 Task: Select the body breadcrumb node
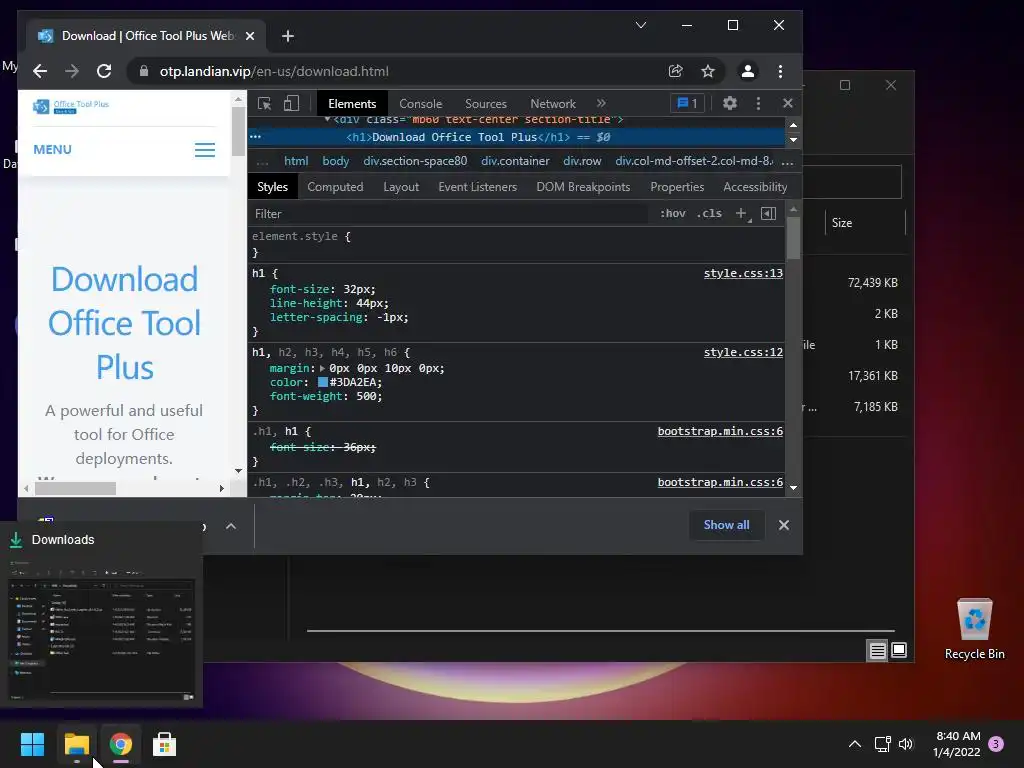(336, 161)
